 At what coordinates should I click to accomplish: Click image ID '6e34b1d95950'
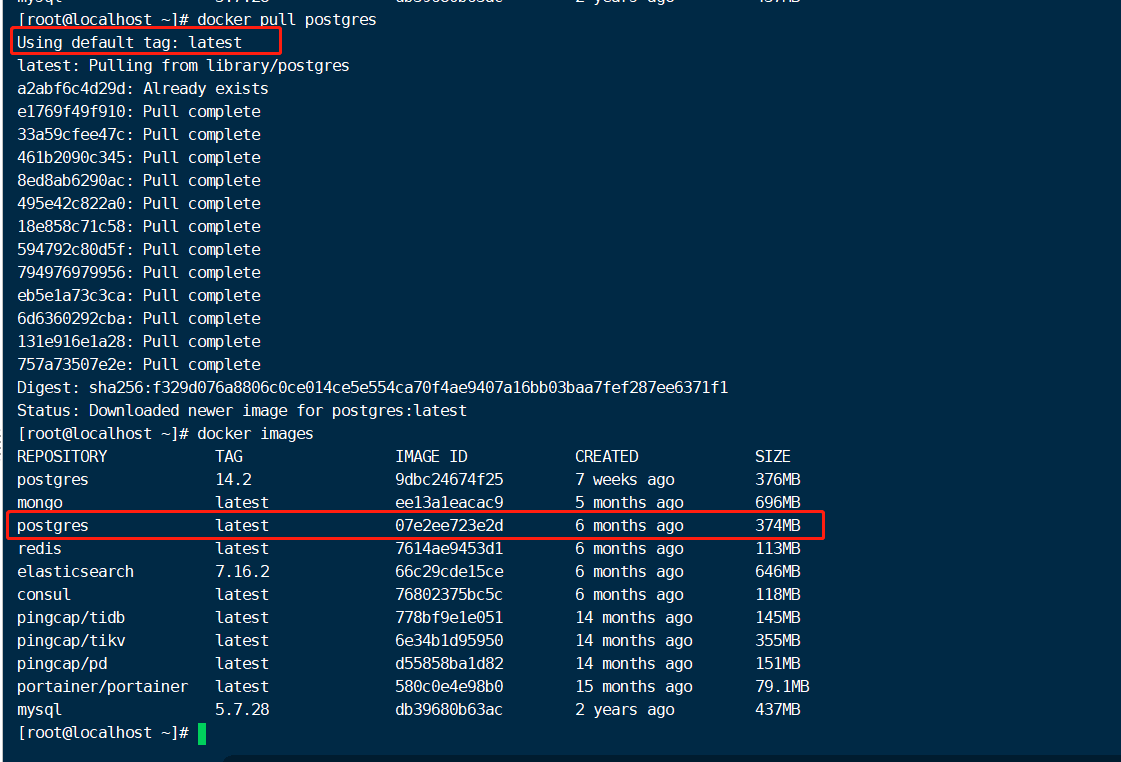coord(449,640)
